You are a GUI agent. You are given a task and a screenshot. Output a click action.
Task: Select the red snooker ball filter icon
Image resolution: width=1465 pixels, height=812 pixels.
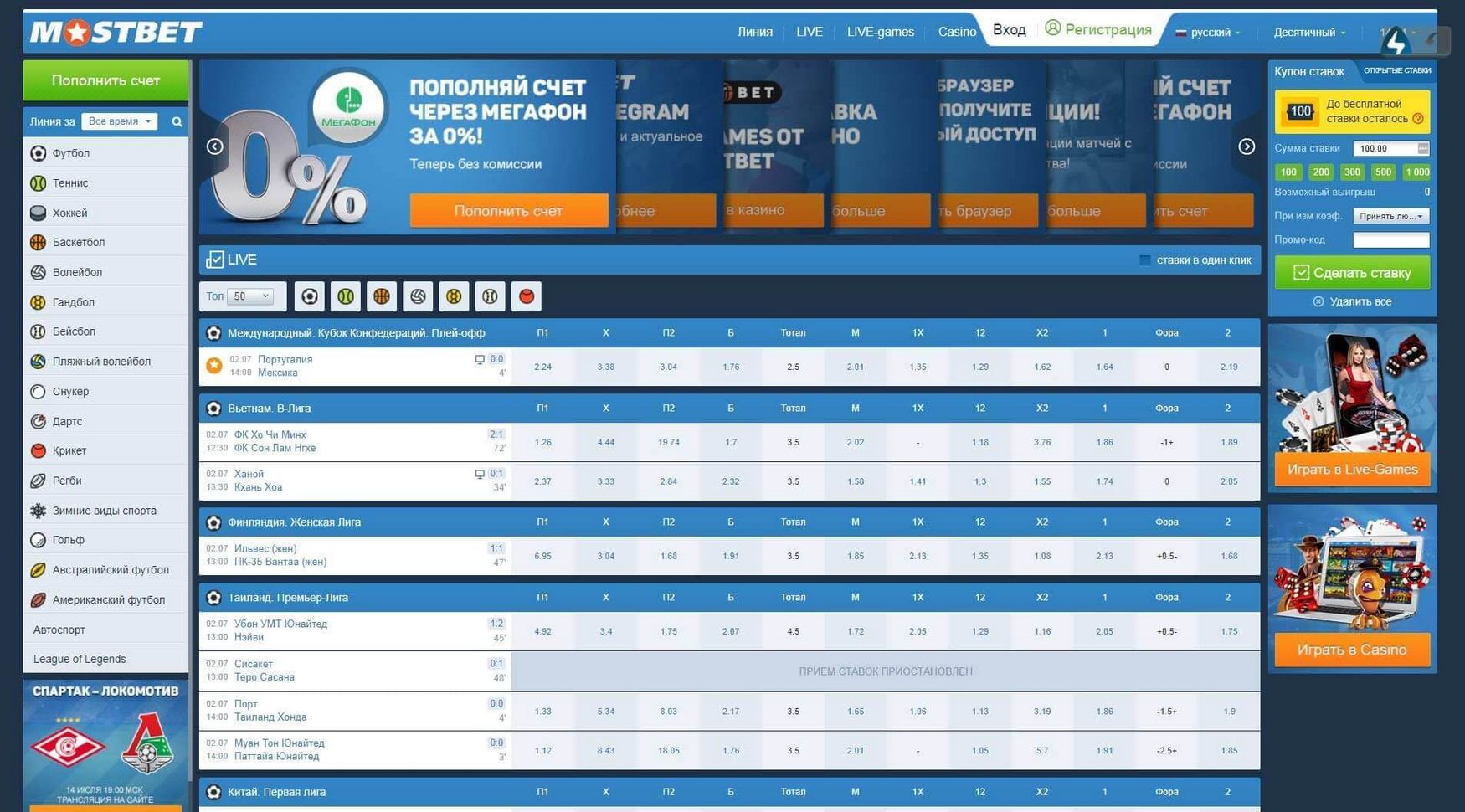tap(526, 296)
